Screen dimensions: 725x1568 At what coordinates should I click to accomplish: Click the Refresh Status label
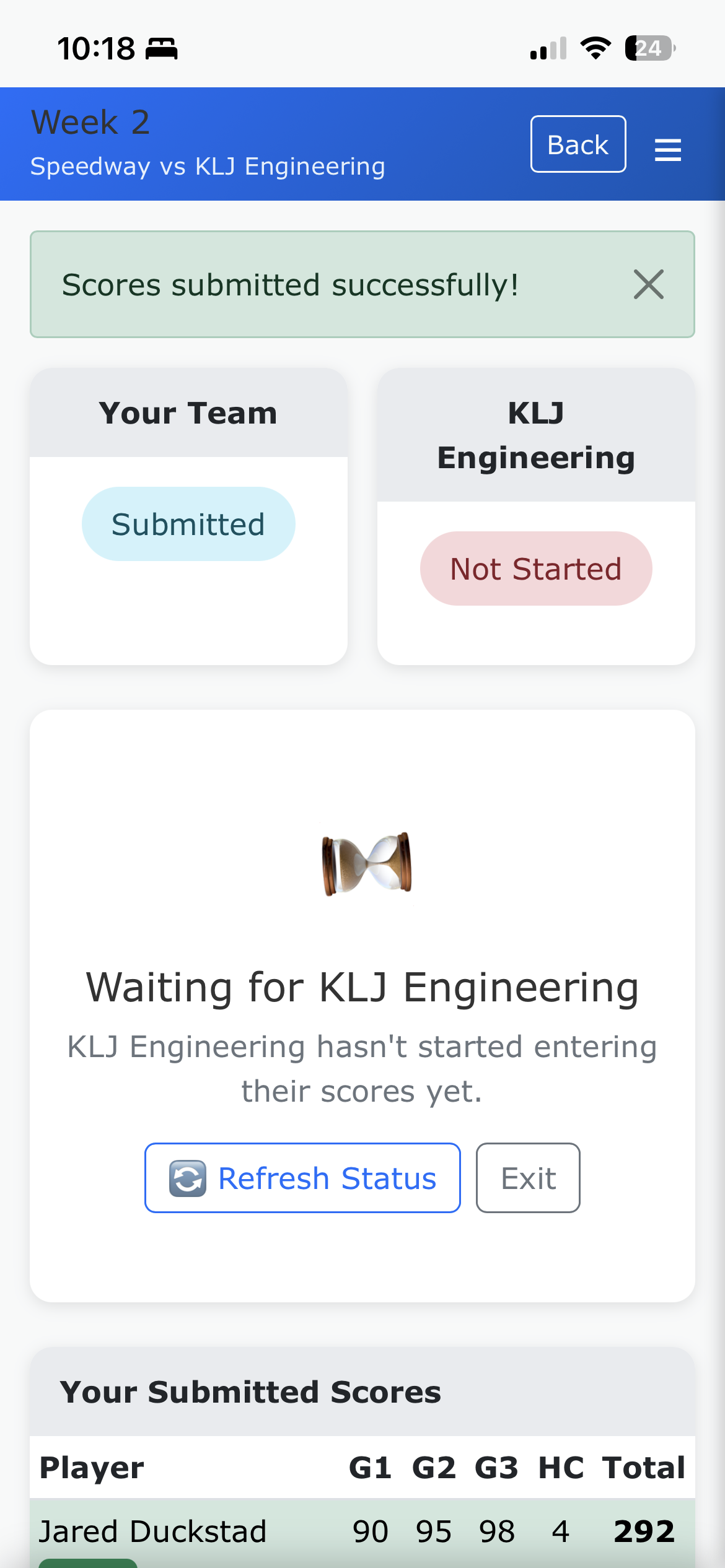click(327, 1178)
